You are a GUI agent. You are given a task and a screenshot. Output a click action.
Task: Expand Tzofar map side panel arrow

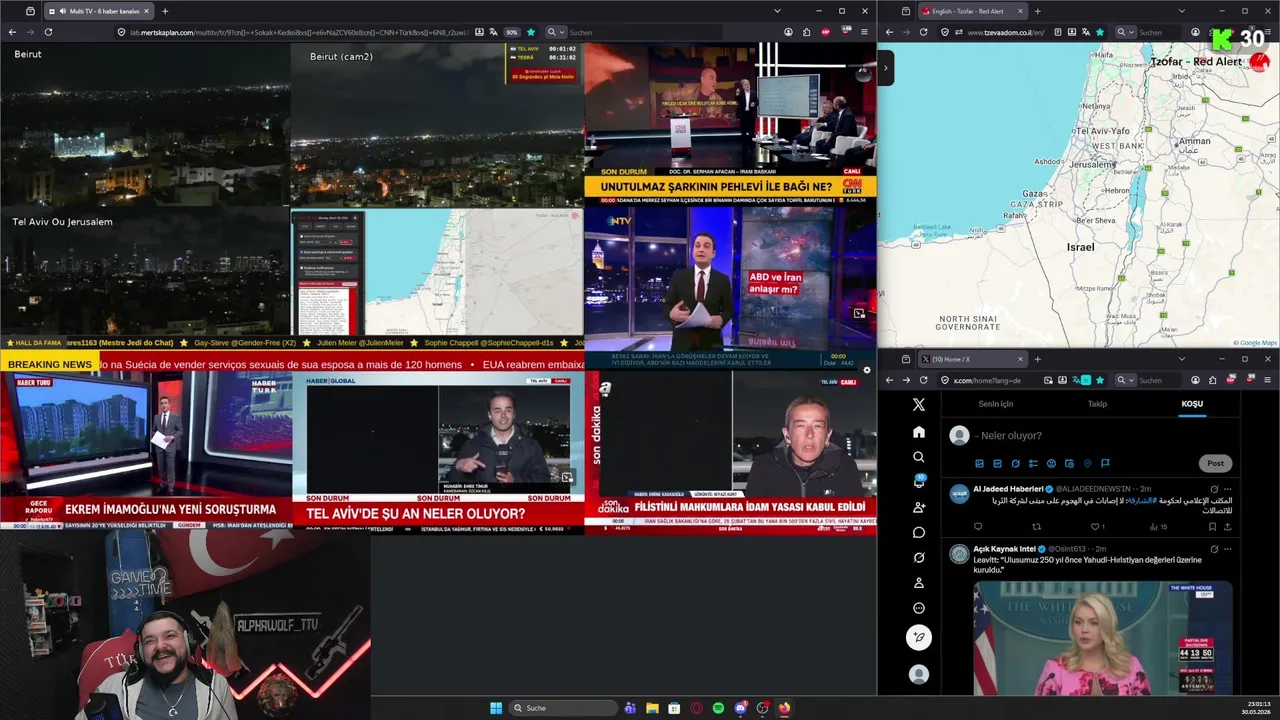[x=886, y=68]
